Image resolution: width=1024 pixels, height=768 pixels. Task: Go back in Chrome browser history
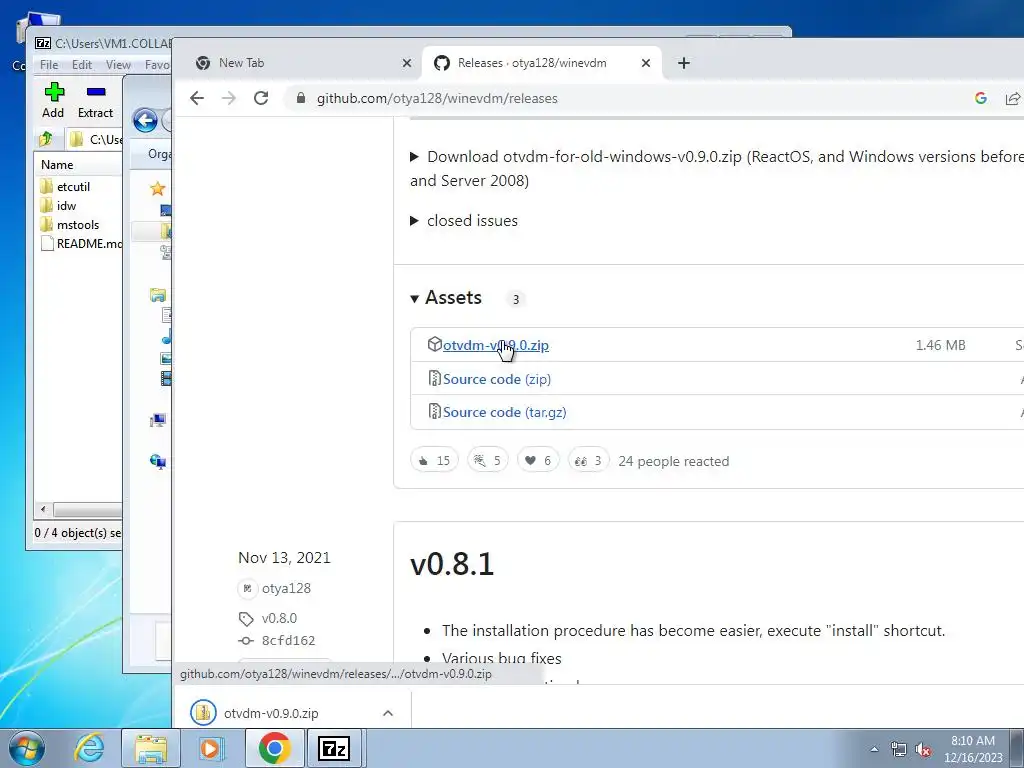(x=197, y=99)
